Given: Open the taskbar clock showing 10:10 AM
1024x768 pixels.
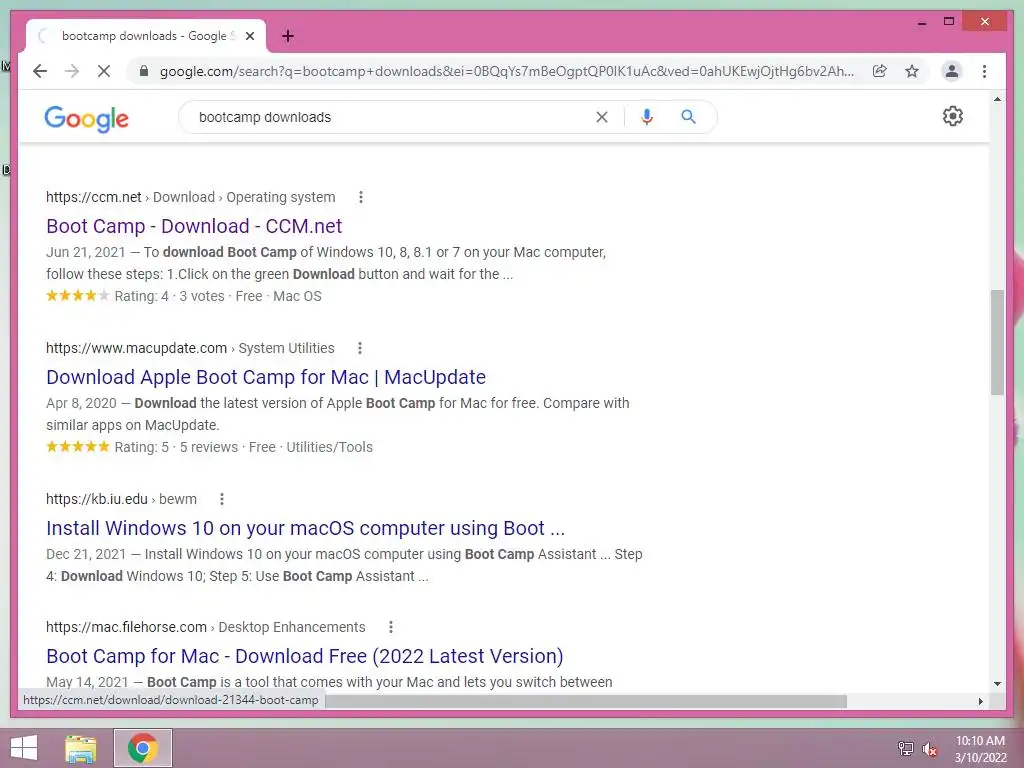Looking at the screenshot, I should (x=980, y=748).
